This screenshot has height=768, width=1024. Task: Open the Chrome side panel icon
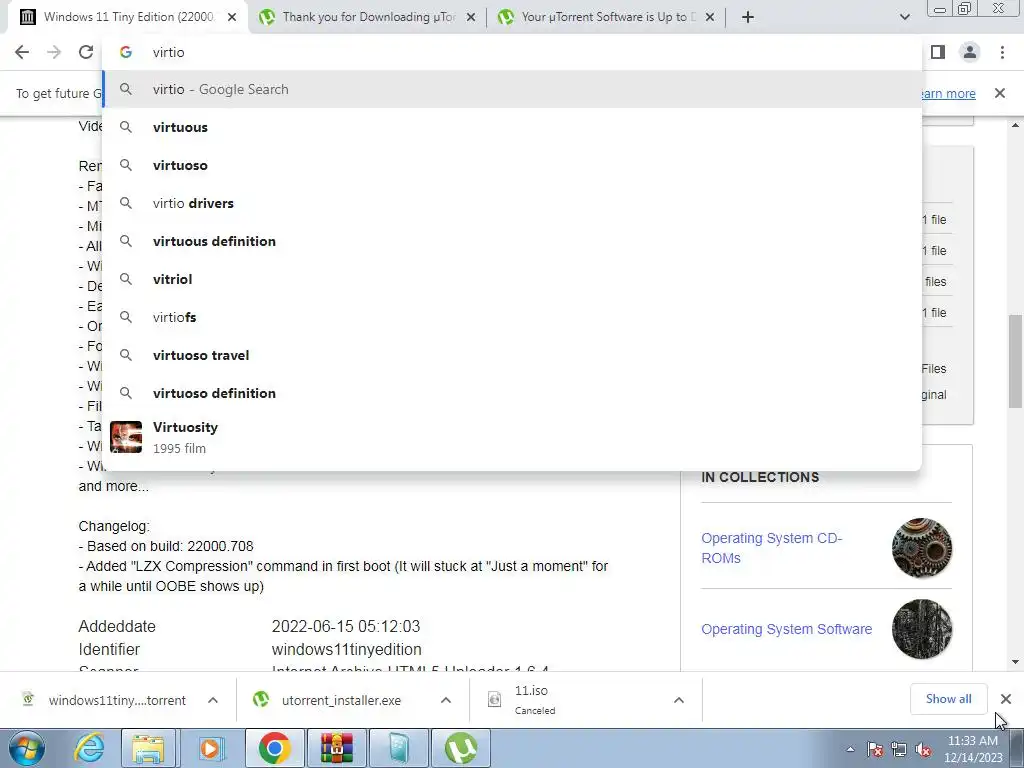pos(938,52)
